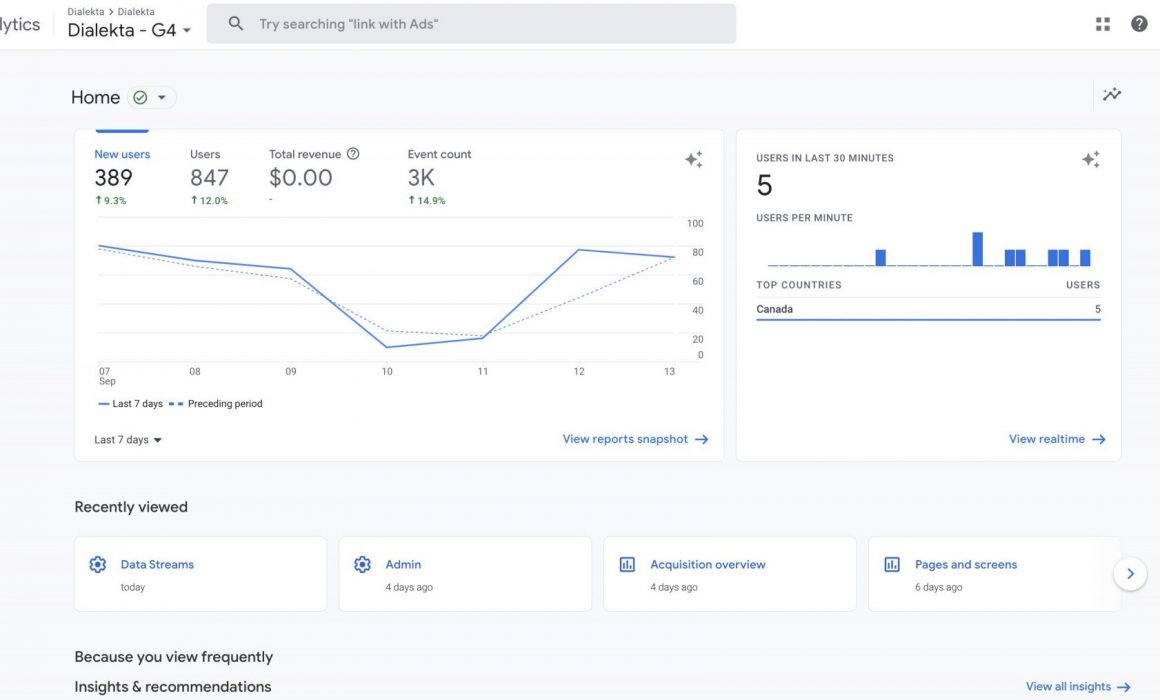
Task: Open the Help question mark icon
Action: [x=1139, y=22]
